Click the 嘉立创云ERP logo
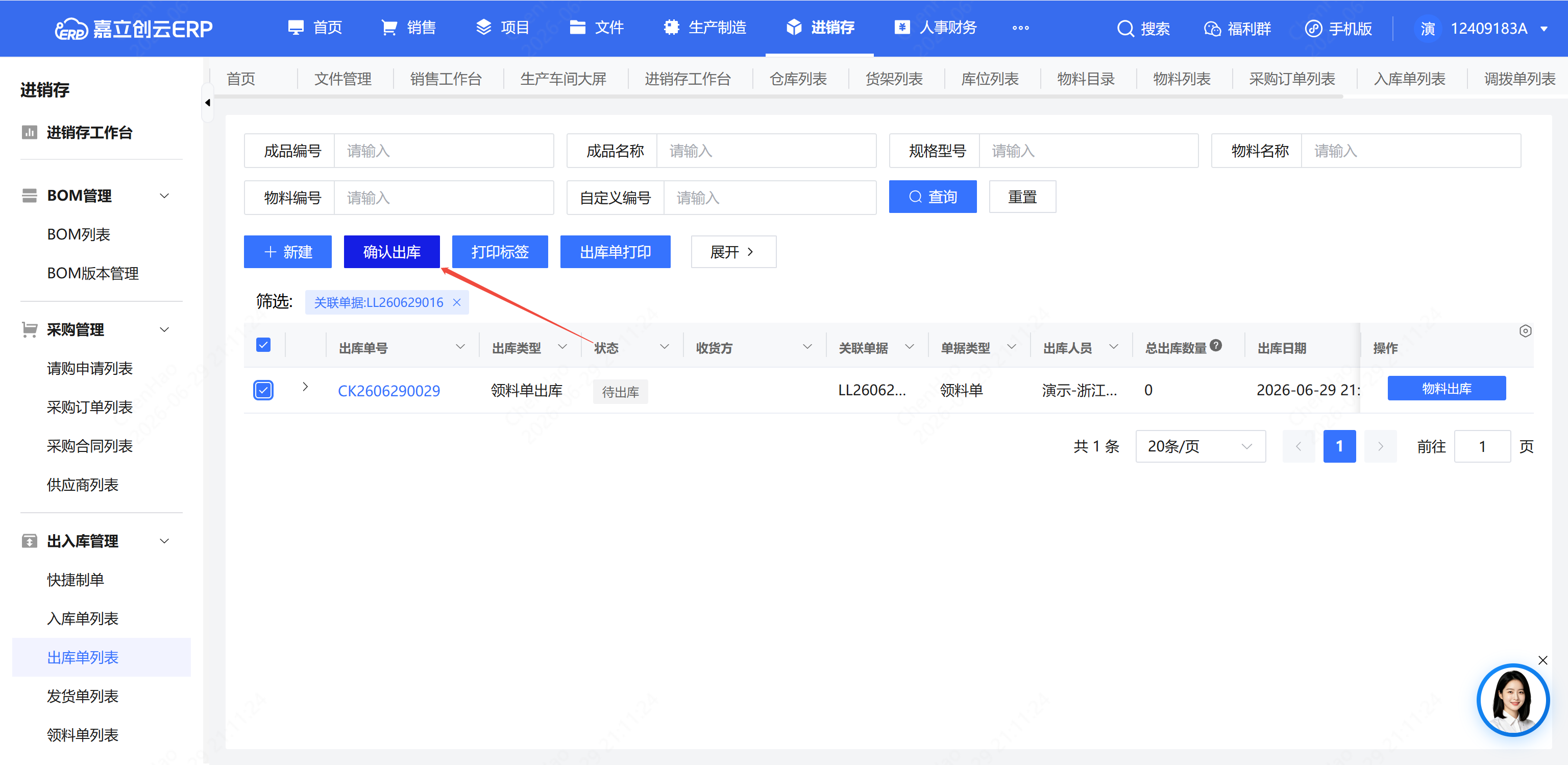The width and height of the screenshot is (1568, 765). [133, 29]
